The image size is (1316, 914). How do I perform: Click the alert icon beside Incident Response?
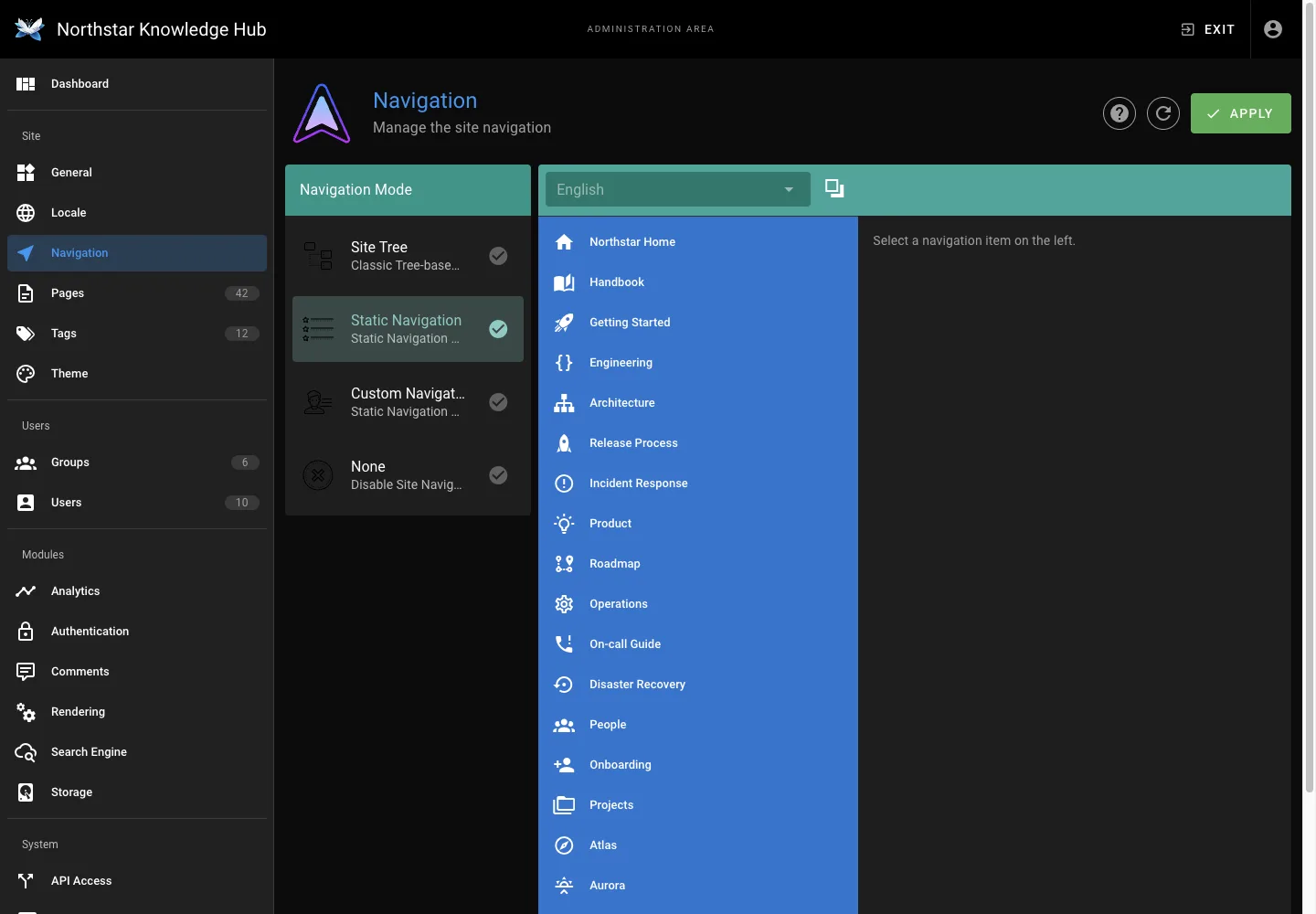pyautogui.click(x=564, y=484)
